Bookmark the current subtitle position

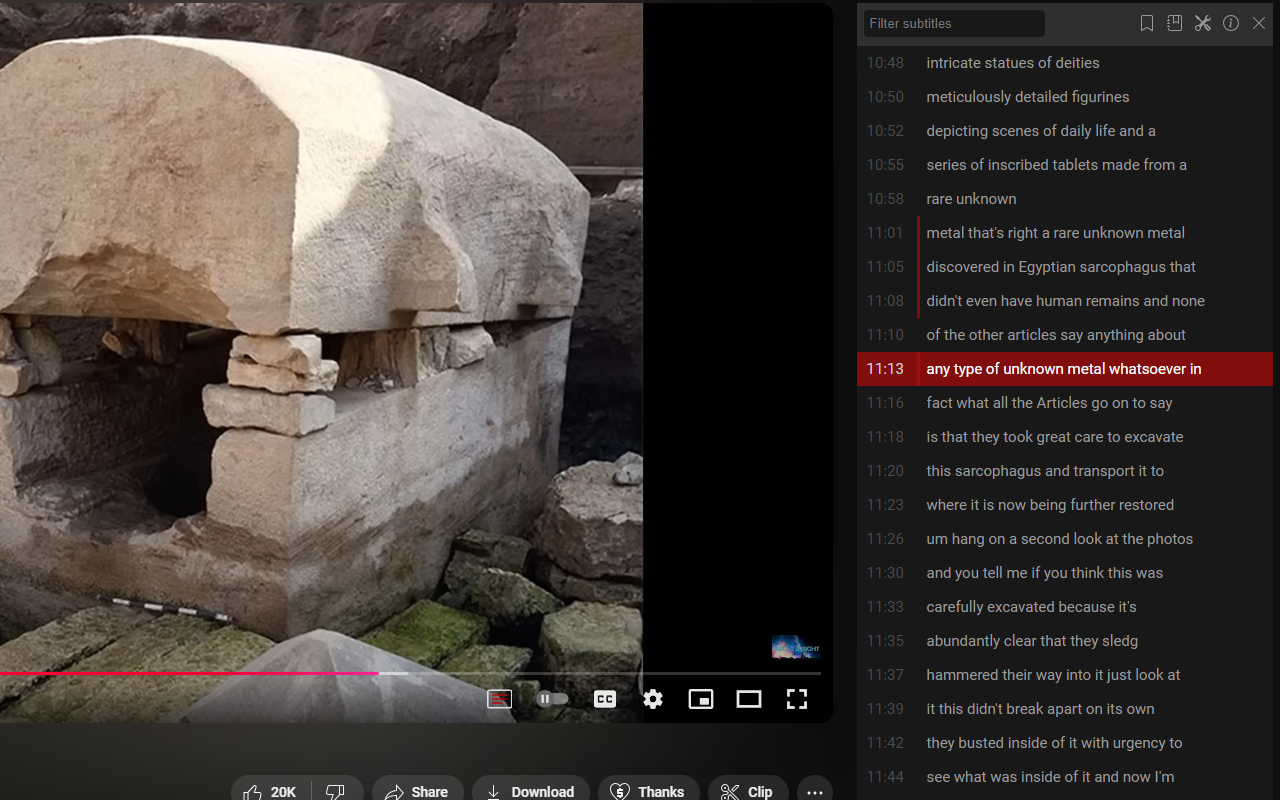tap(1146, 23)
